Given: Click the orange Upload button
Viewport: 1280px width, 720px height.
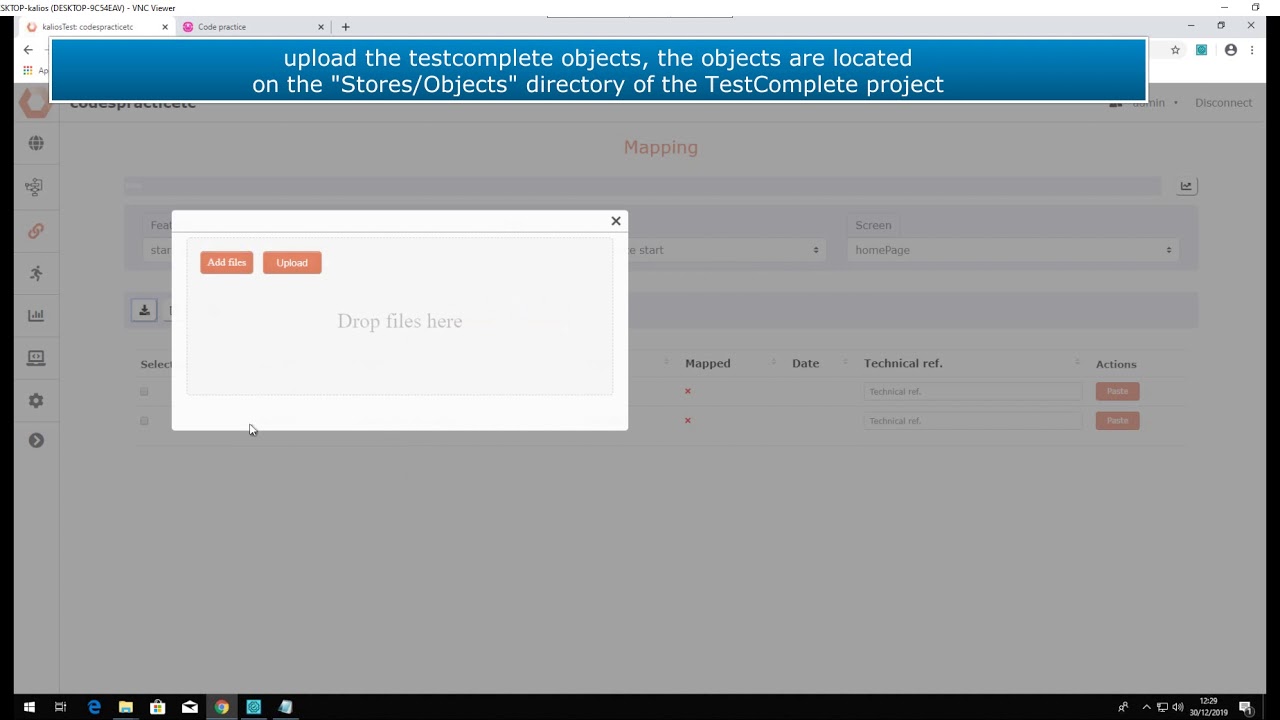Looking at the screenshot, I should [292, 262].
